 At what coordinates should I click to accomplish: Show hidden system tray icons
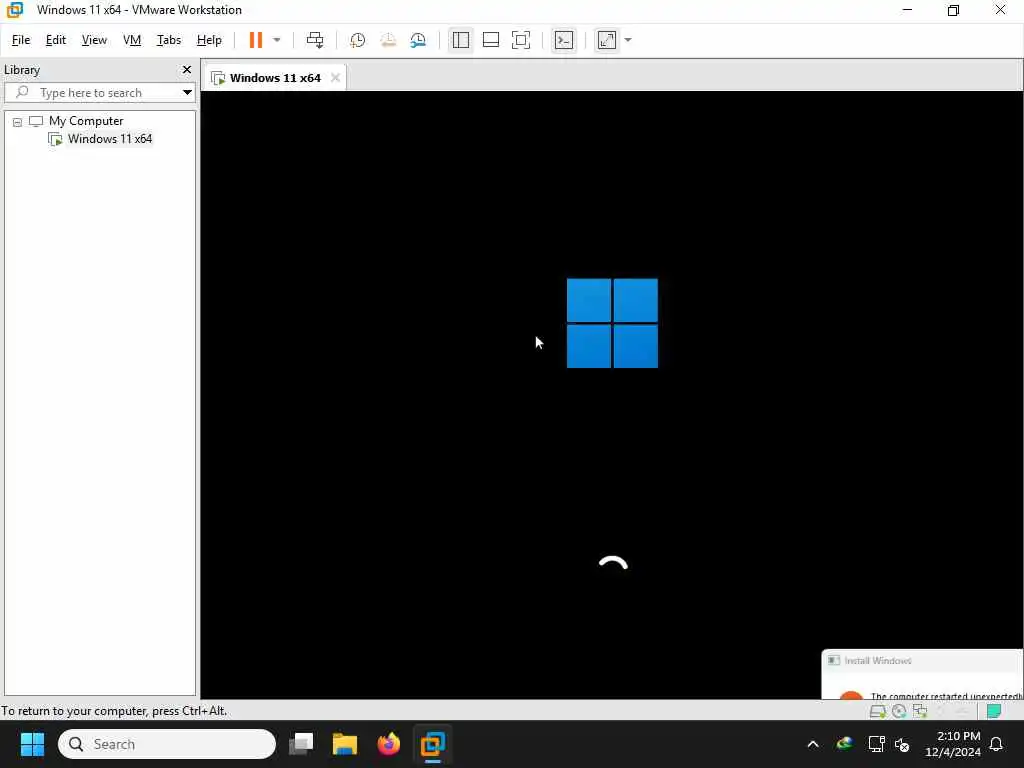click(x=813, y=744)
